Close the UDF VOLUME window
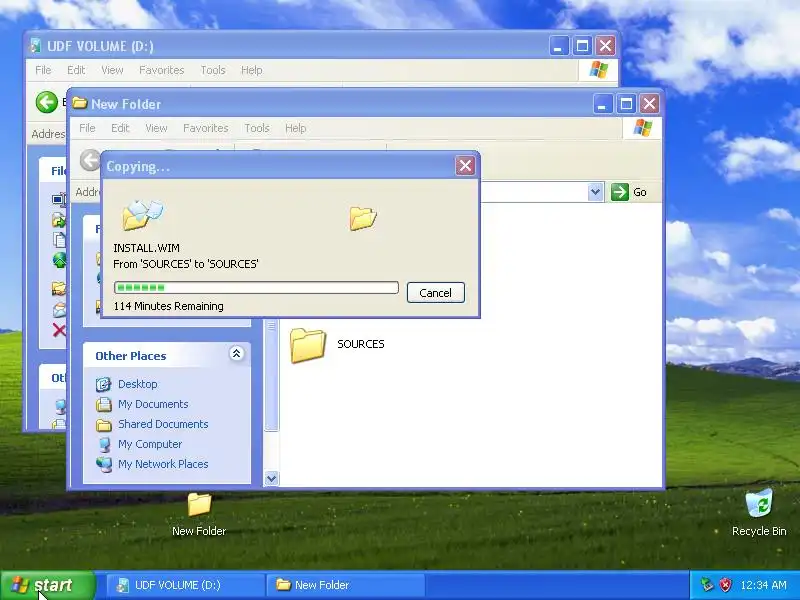The width and height of the screenshot is (800, 600). point(605,46)
